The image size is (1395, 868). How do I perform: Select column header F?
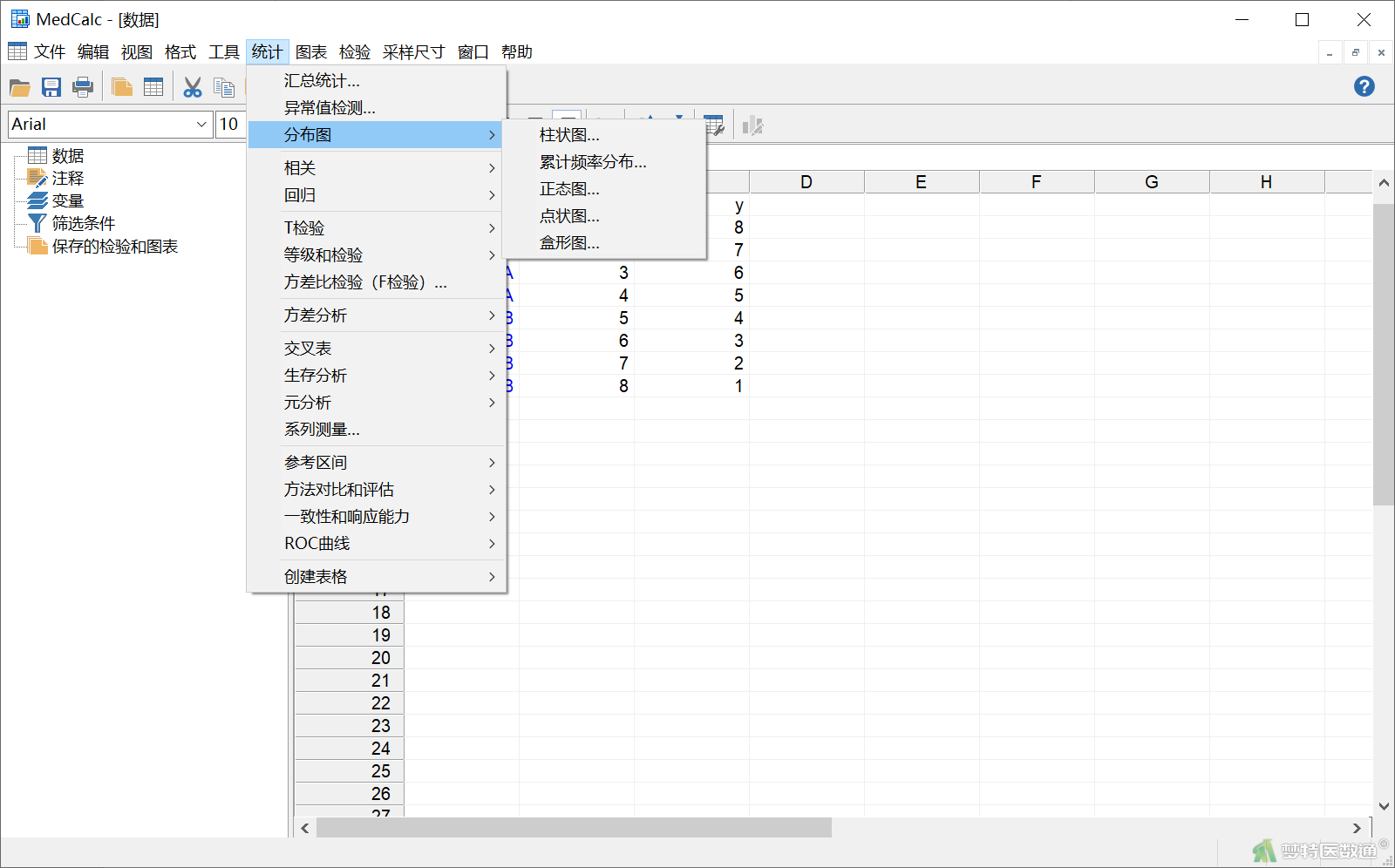[1037, 182]
